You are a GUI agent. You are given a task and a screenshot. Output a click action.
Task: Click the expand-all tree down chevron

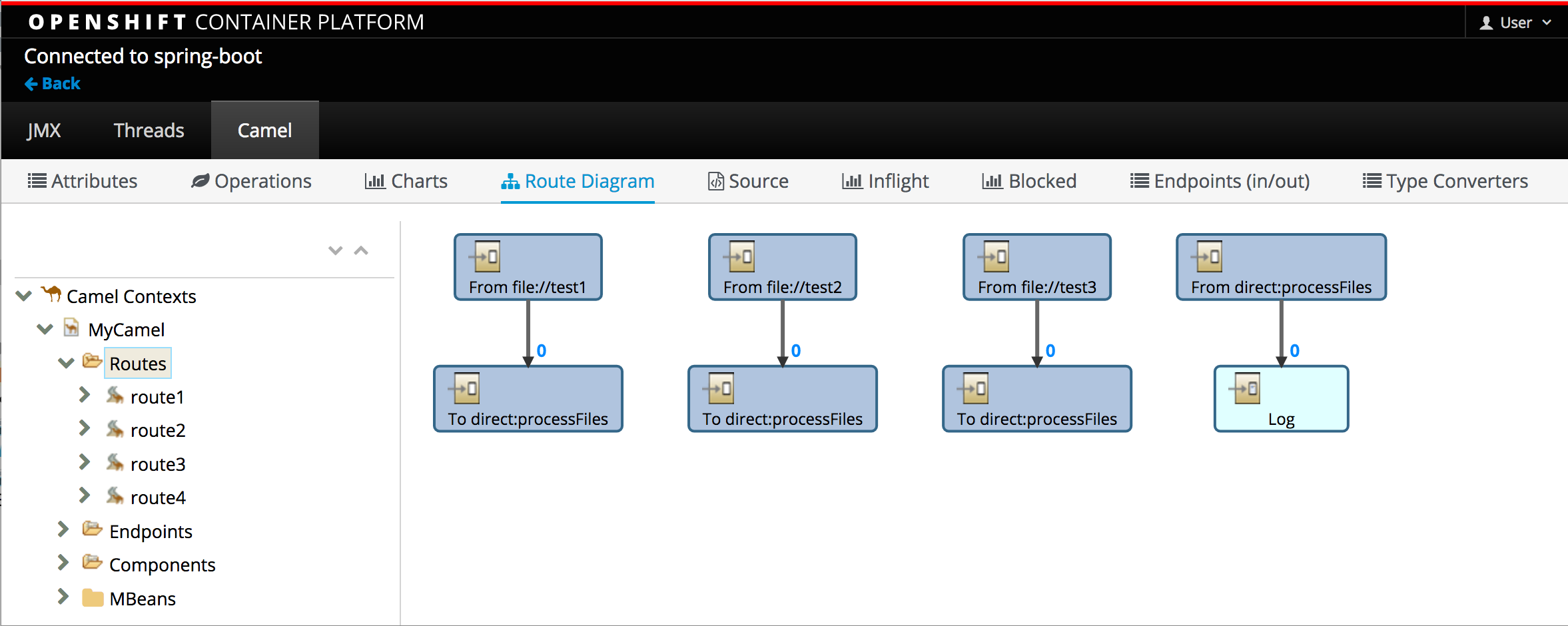(336, 250)
